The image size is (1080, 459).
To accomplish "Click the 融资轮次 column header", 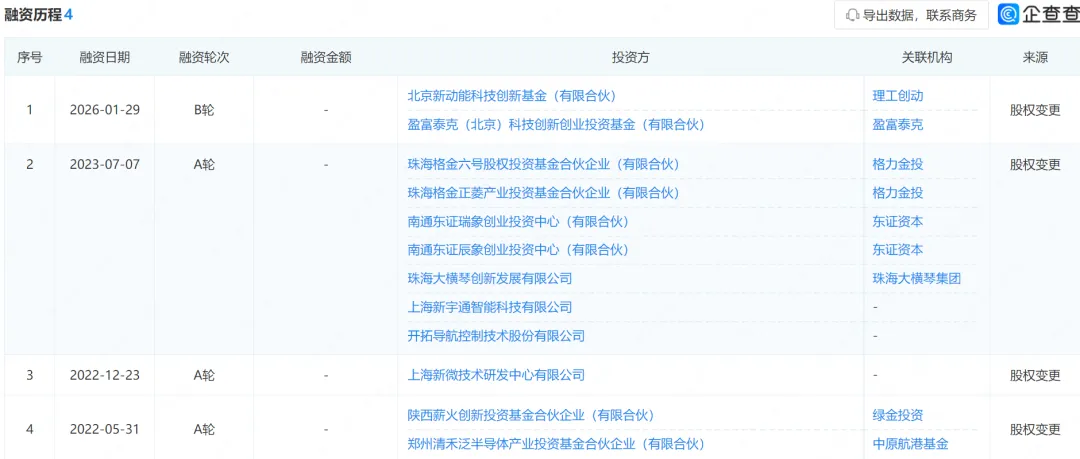I will [204, 58].
